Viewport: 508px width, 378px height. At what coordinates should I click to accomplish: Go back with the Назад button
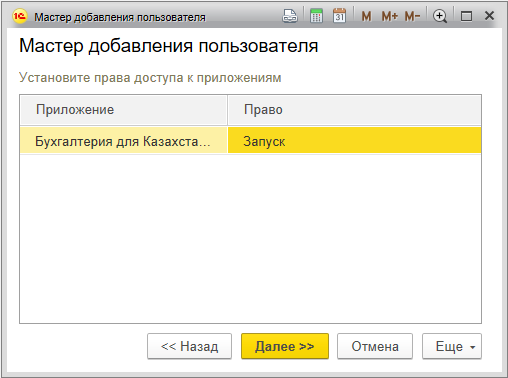click(189, 346)
